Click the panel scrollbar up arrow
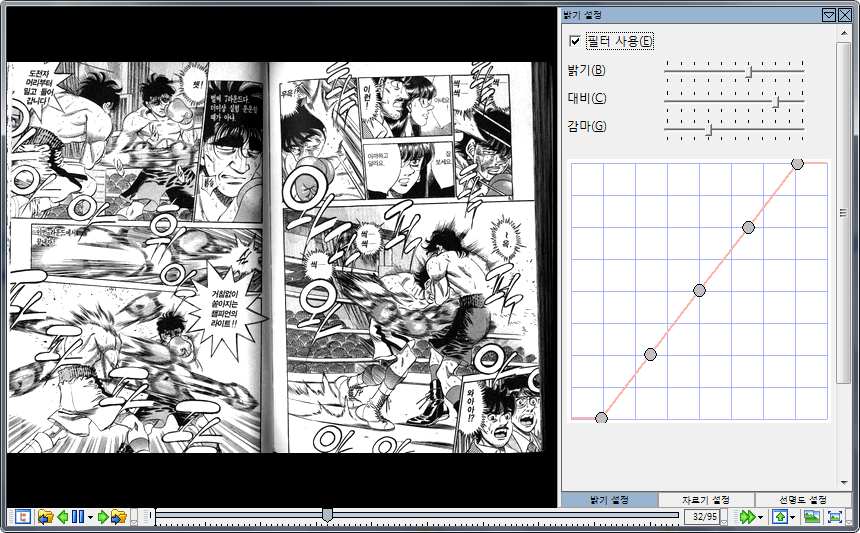This screenshot has height=533, width=860. pos(844,33)
